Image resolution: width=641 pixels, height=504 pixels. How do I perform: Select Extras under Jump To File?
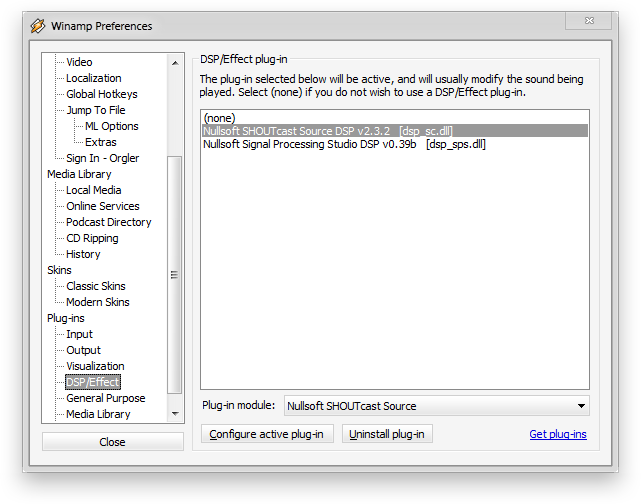click(101, 142)
